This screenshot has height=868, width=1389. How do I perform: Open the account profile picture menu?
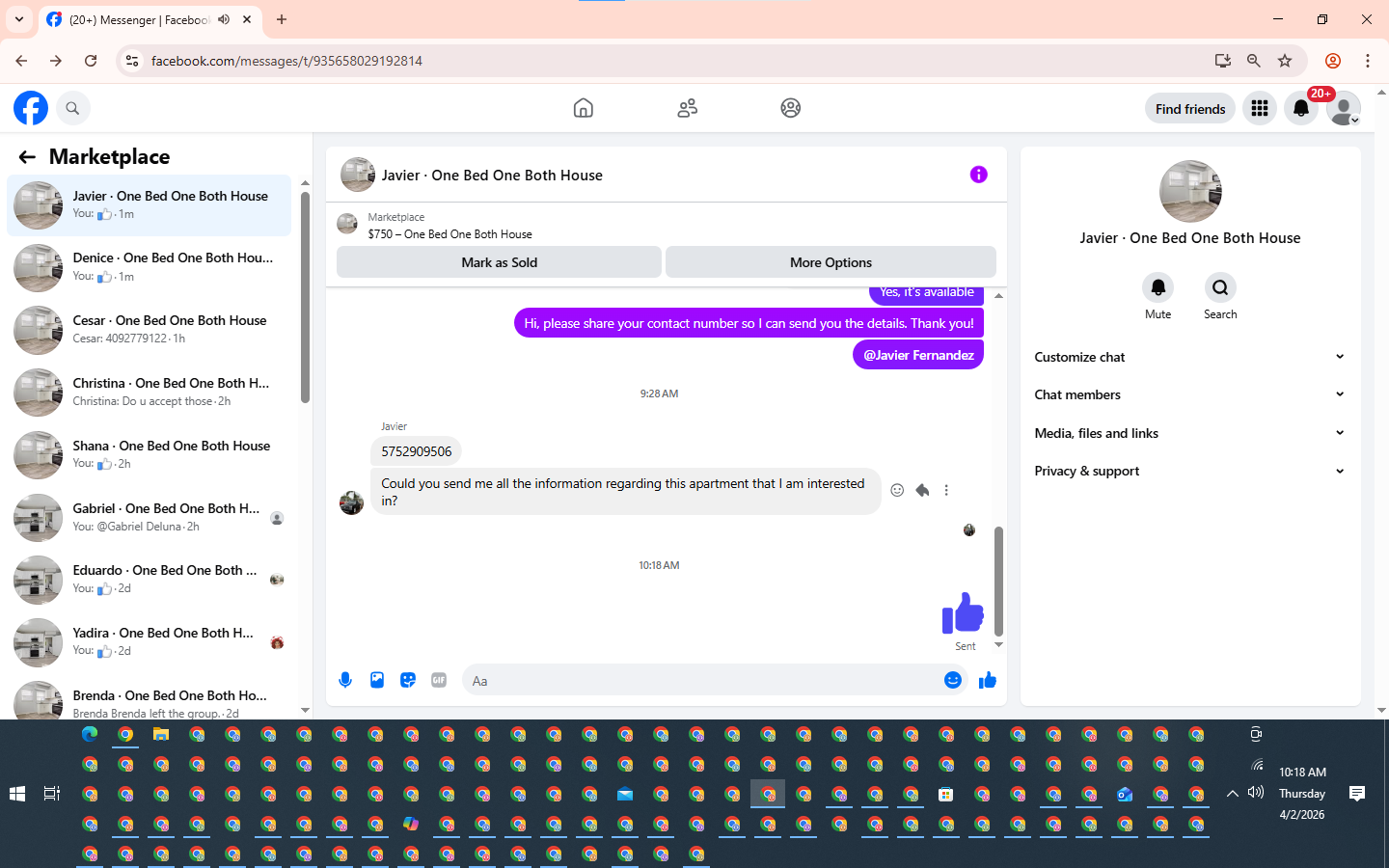[1344, 108]
